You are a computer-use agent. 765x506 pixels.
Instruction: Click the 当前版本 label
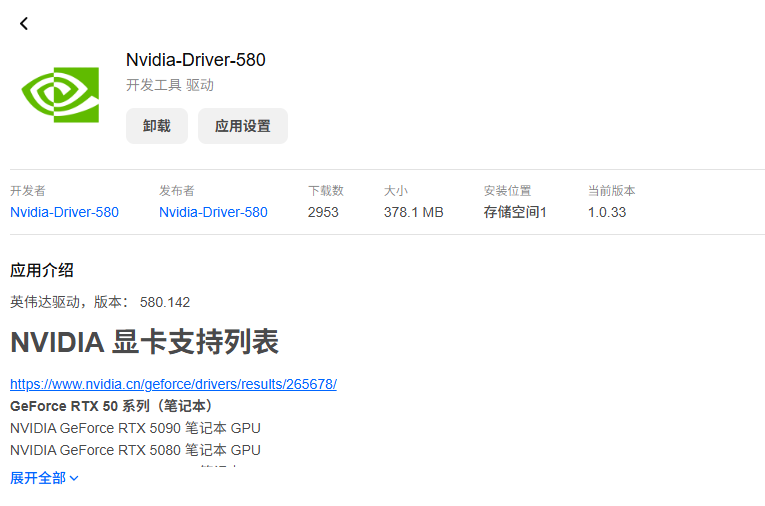pyautogui.click(x=611, y=190)
